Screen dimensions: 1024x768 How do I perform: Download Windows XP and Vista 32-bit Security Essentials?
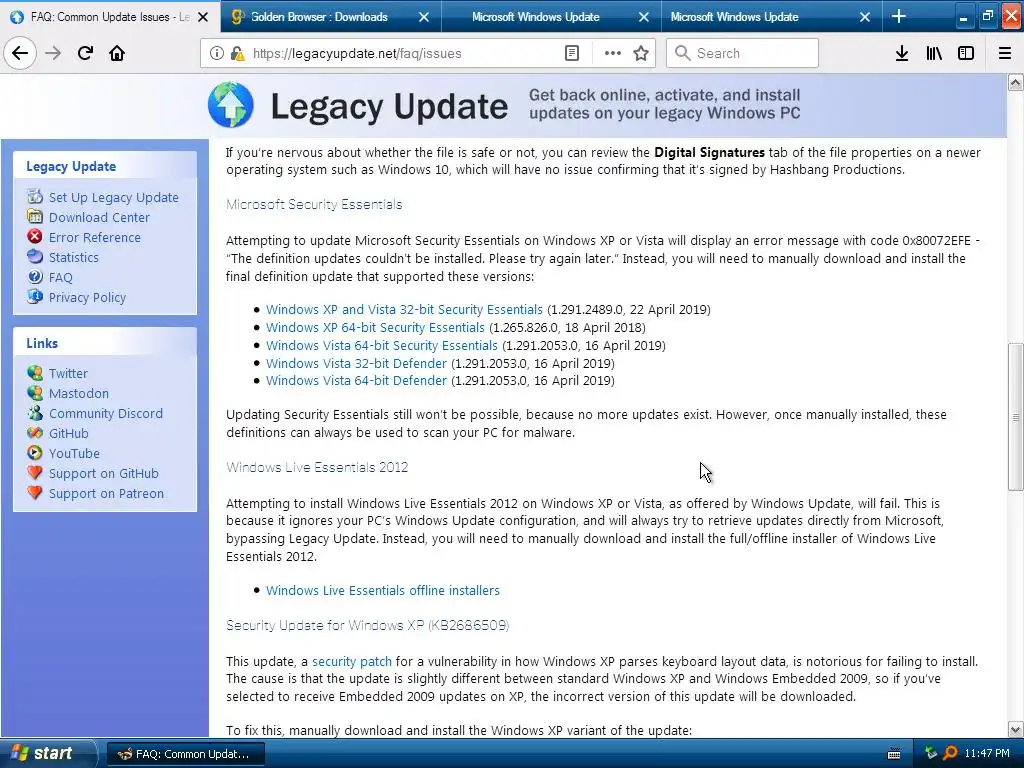[x=404, y=310]
